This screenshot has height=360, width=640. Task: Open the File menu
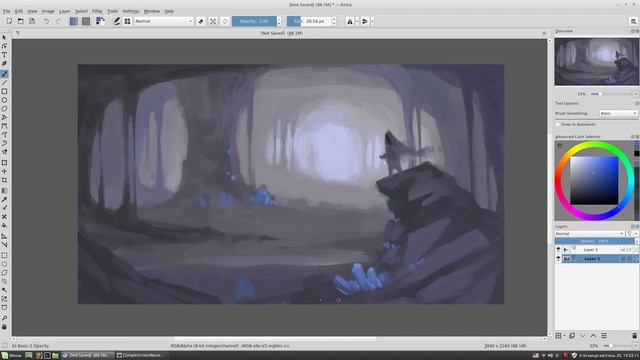pyautogui.click(x=7, y=11)
